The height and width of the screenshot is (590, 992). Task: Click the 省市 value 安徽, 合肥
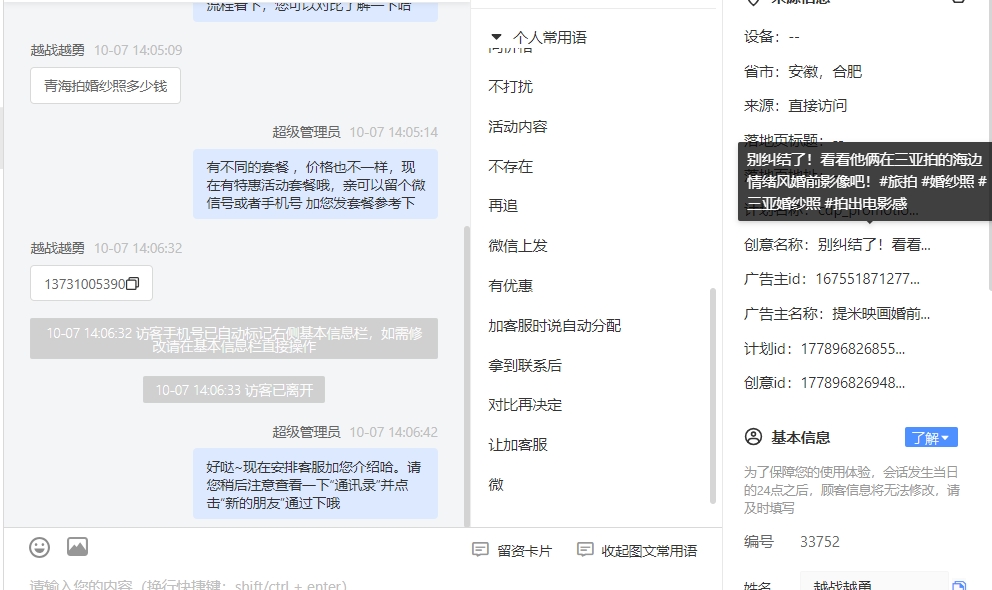point(825,71)
